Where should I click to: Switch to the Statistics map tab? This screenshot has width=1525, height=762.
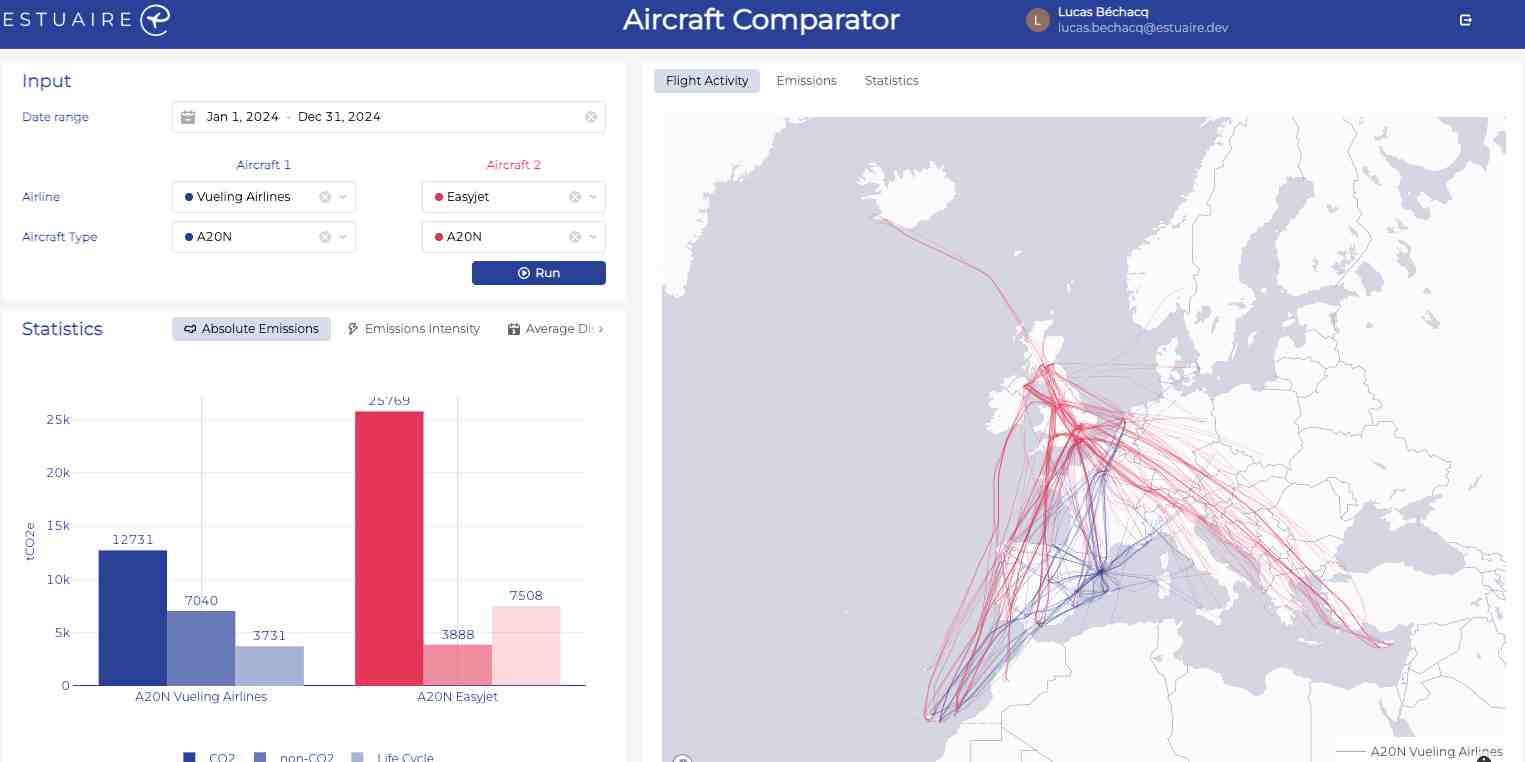[x=891, y=81]
